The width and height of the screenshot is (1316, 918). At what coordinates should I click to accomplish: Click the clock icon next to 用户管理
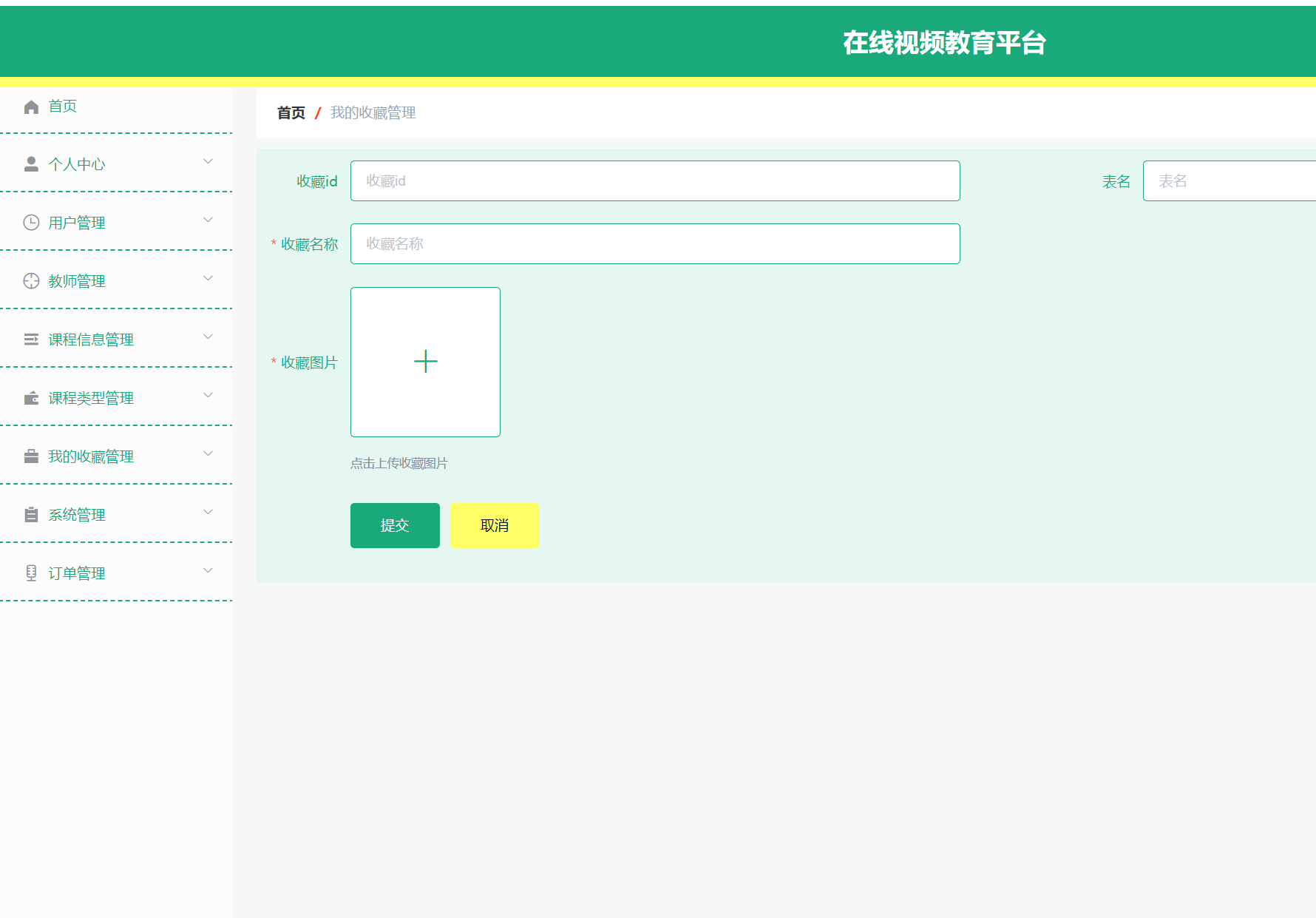click(x=31, y=222)
